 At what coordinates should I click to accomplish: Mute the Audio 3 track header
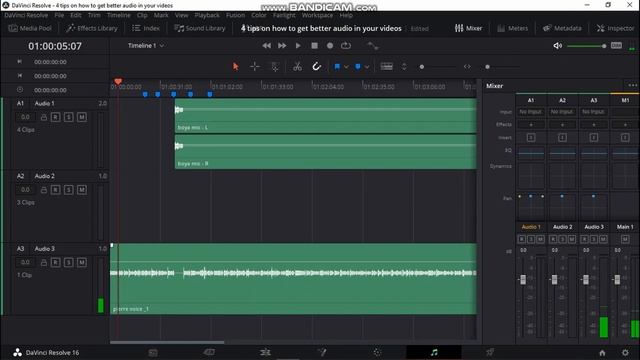82,262
